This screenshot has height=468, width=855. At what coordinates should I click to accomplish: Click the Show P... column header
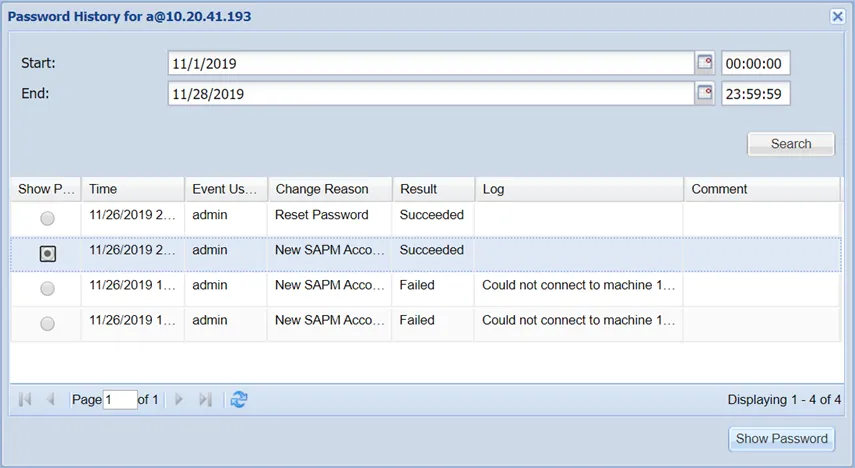click(46, 189)
